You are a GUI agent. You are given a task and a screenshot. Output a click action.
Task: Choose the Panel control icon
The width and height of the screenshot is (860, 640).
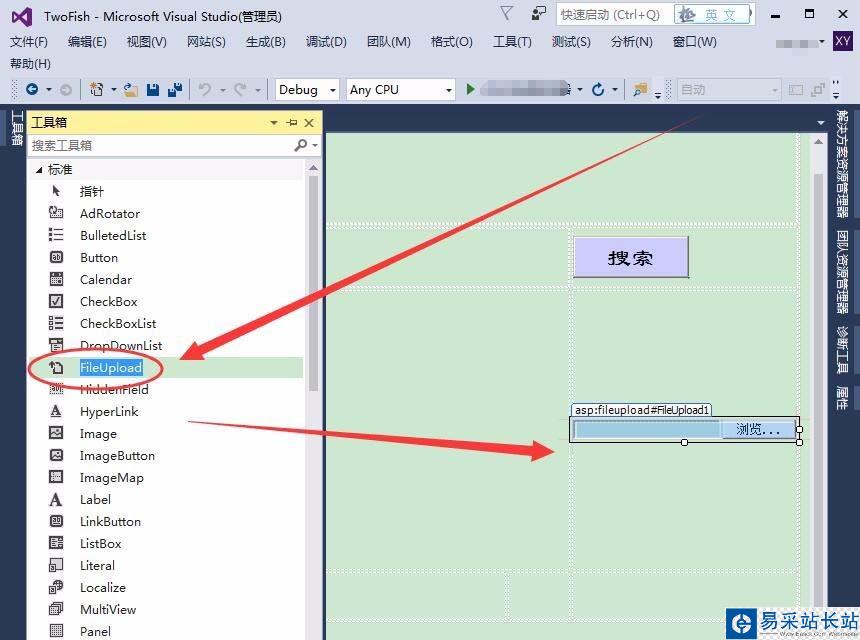[56, 631]
